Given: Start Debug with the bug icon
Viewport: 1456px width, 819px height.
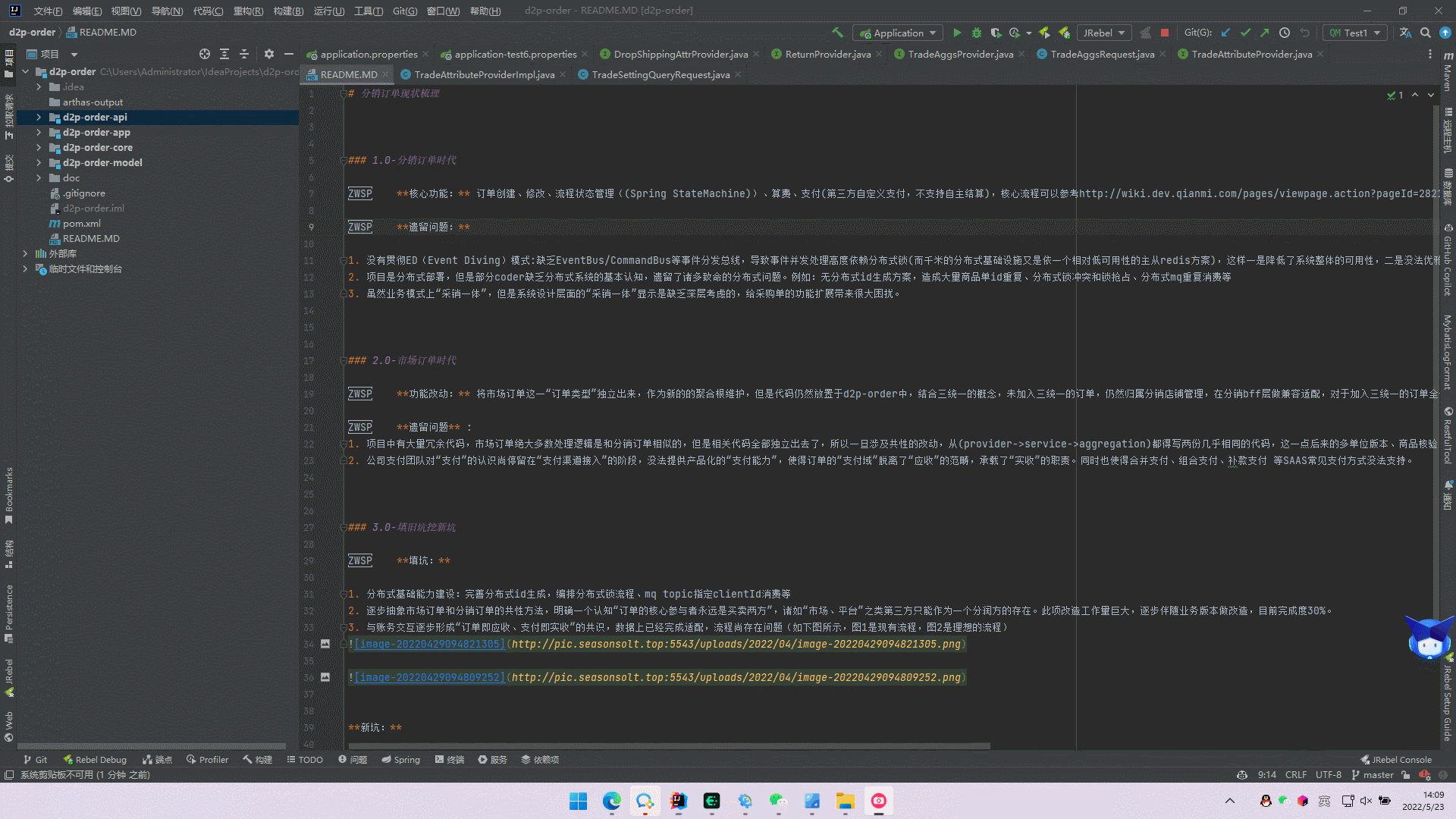Looking at the screenshot, I should coord(977,33).
